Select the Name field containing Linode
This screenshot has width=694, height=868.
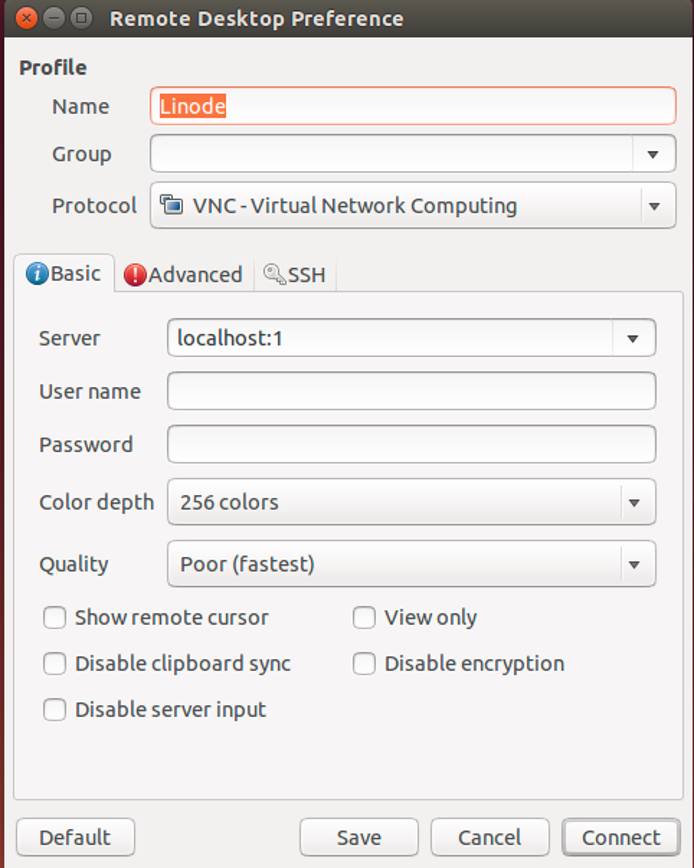tap(410, 106)
